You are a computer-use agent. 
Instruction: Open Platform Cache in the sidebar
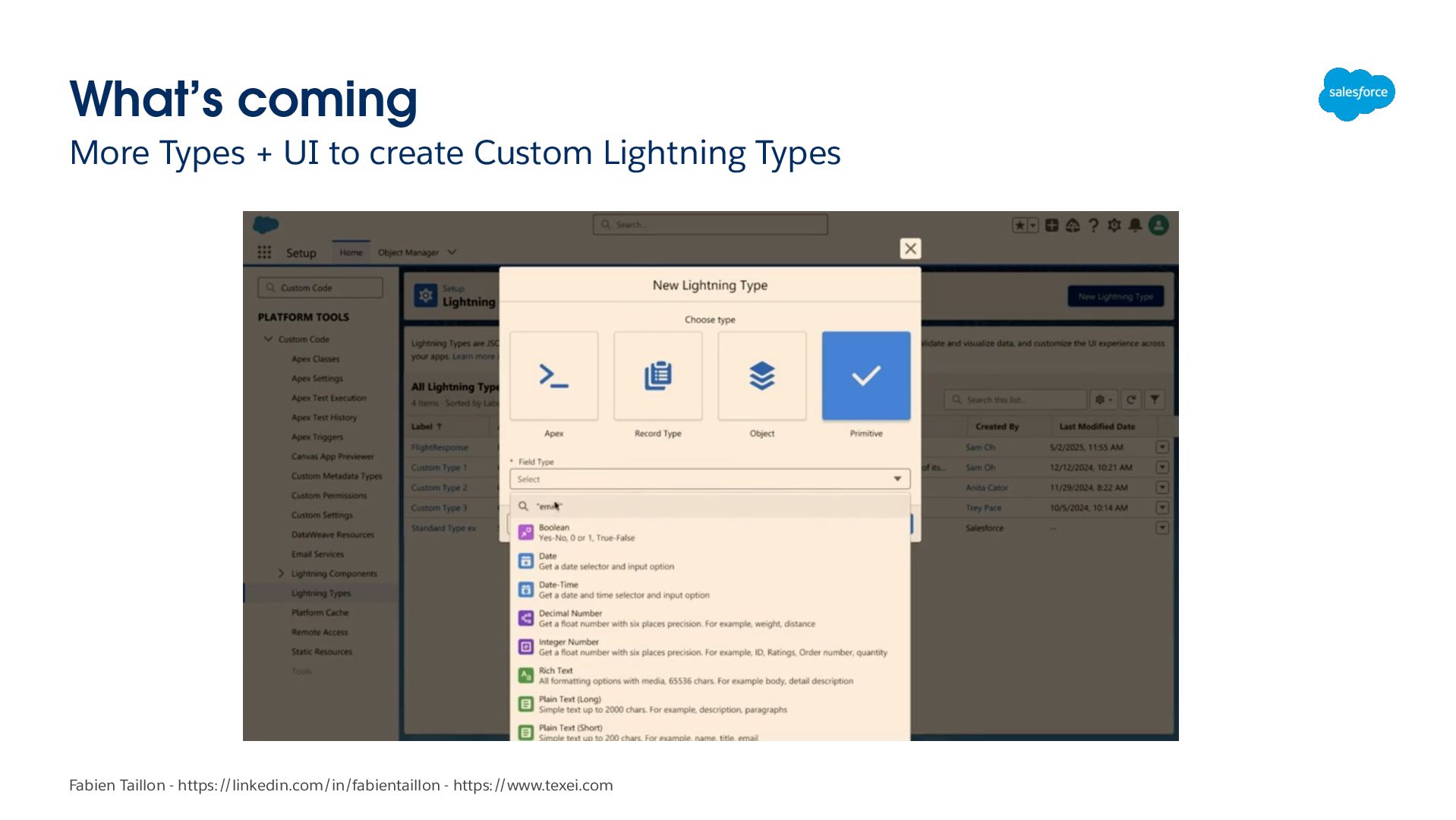320,613
